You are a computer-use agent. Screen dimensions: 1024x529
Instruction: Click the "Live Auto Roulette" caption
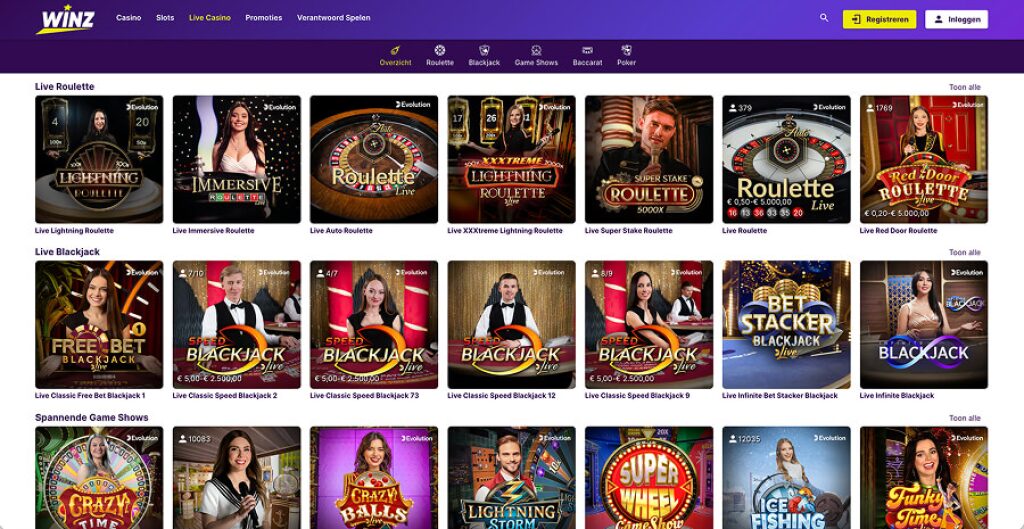coord(342,231)
